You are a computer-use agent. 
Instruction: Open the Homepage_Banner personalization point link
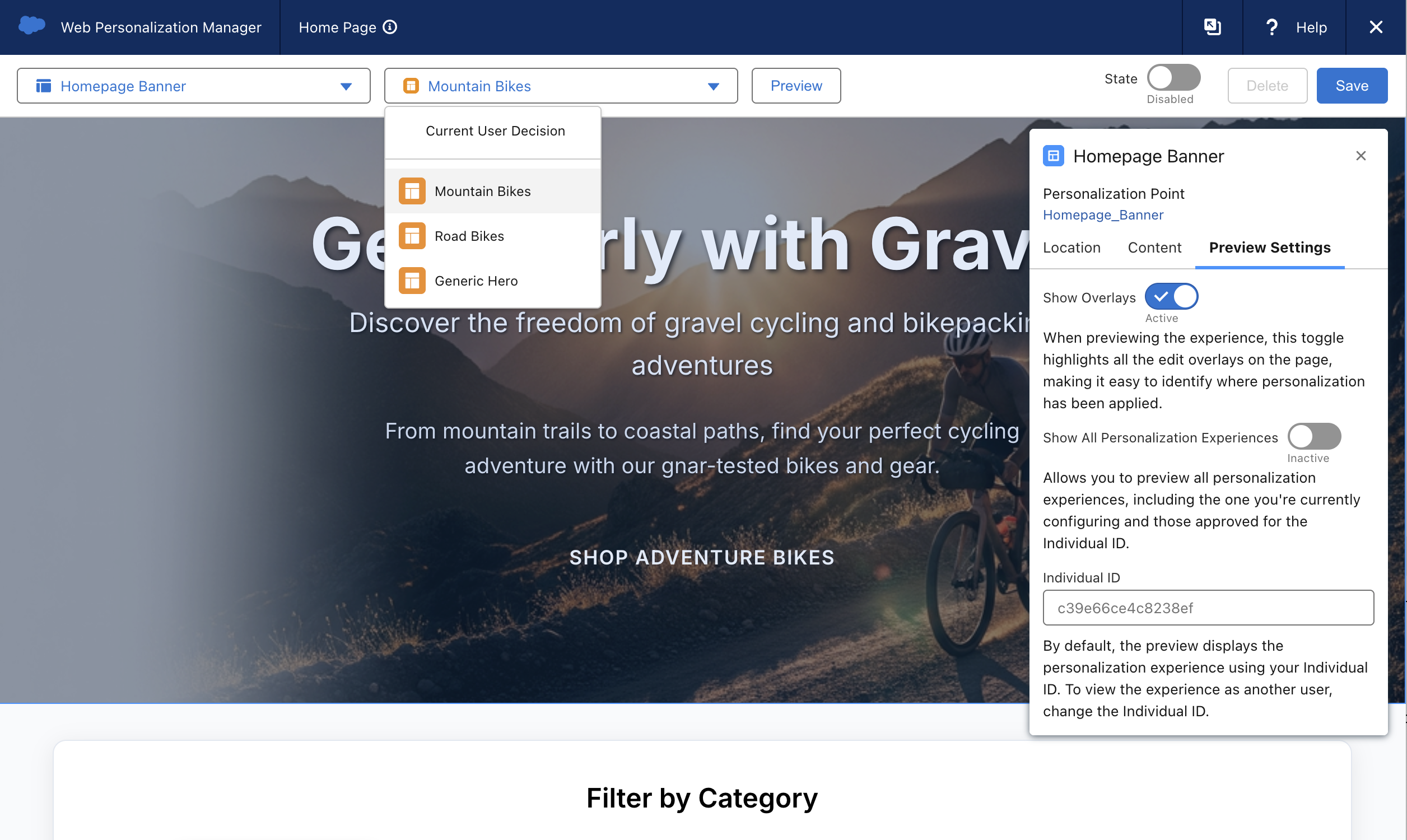(x=1103, y=214)
